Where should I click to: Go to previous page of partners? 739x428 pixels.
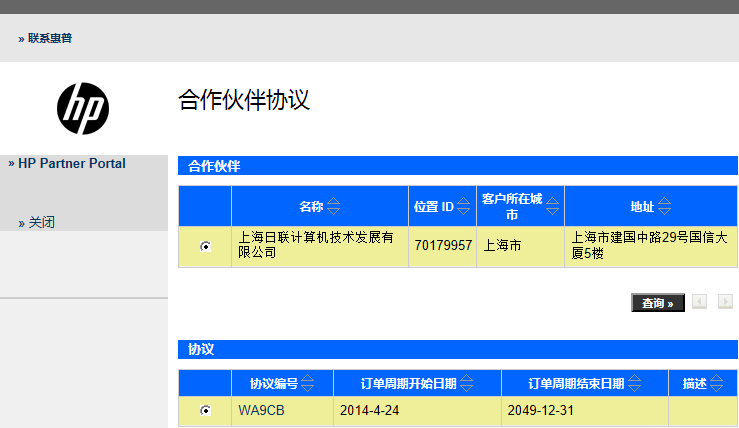[699, 301]
